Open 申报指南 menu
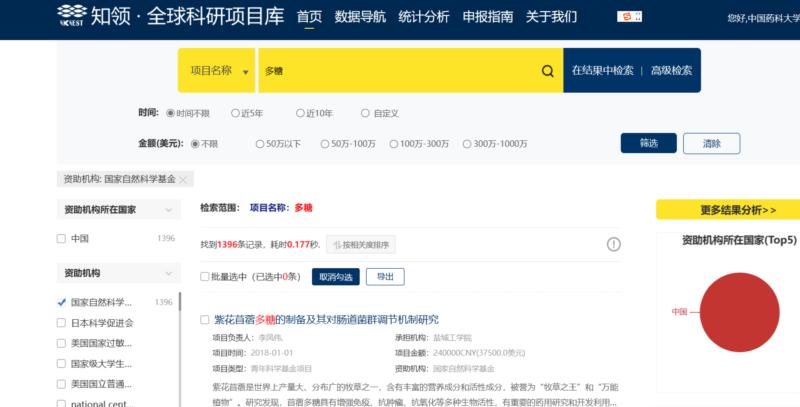The image size is (800, 407). click(x=488, y=17)
